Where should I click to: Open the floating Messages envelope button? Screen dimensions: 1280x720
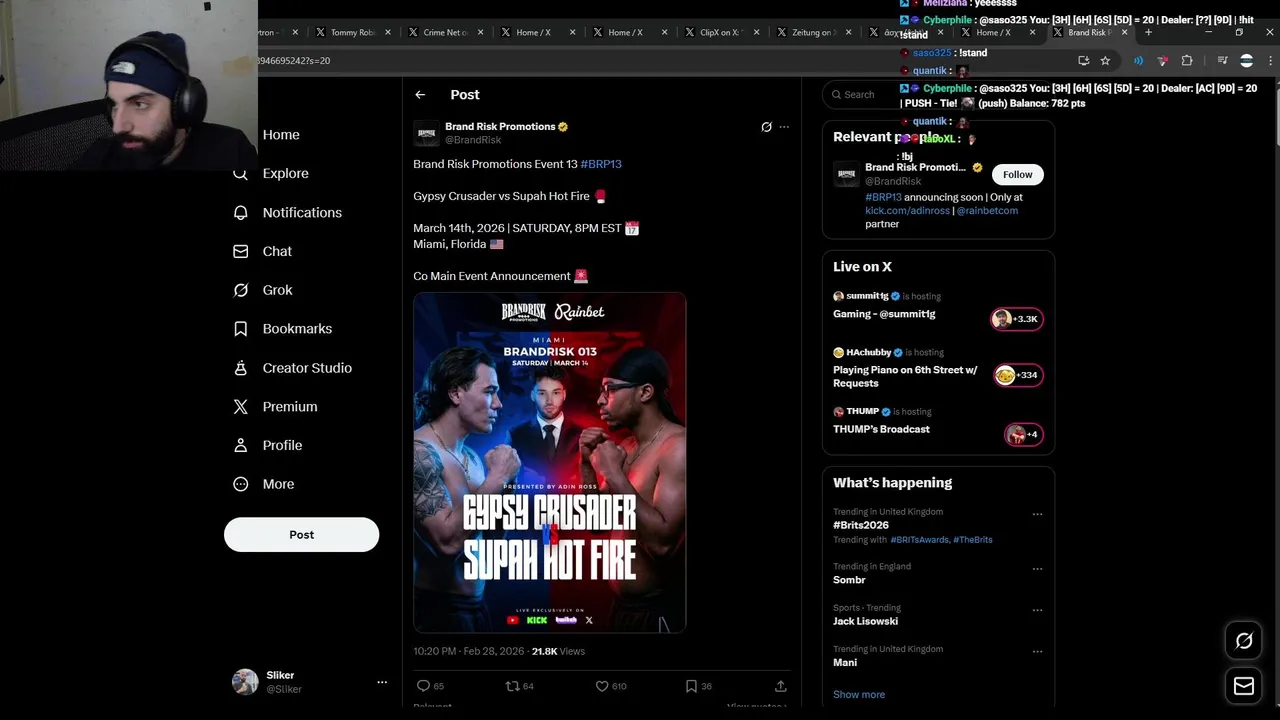coord(1244,686)
